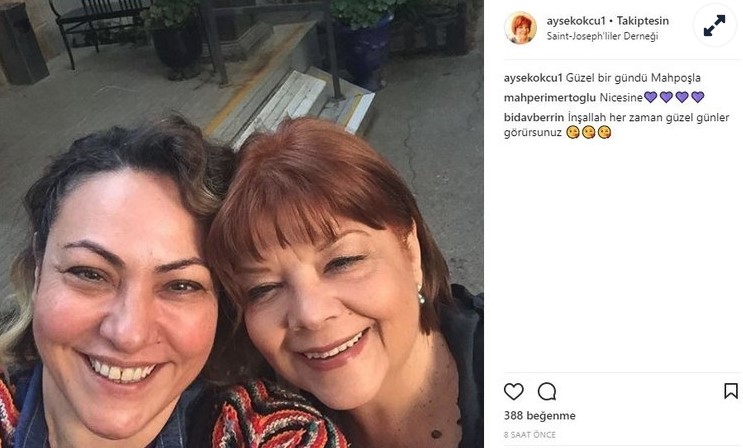The image size is (743, 448).
Task: Click the empty comments area below görürsunuz
Action: pos(622,256)
